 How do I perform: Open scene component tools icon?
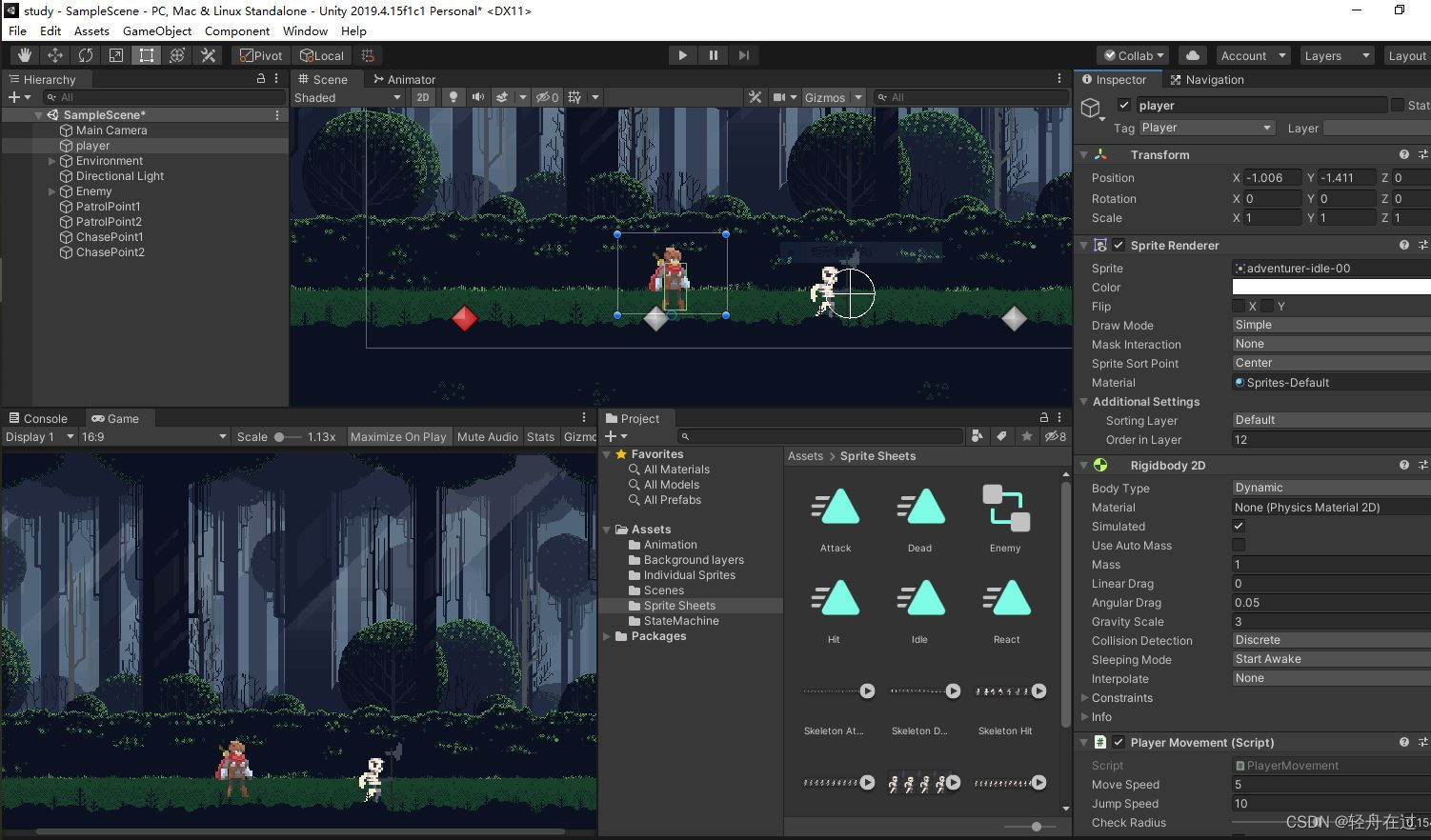(755, 97)
